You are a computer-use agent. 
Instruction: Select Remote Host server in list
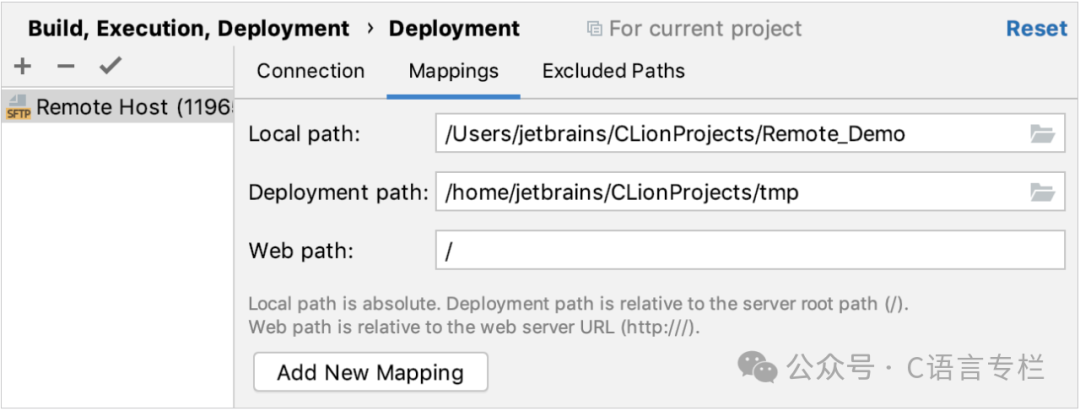click(x=118, y=107)
